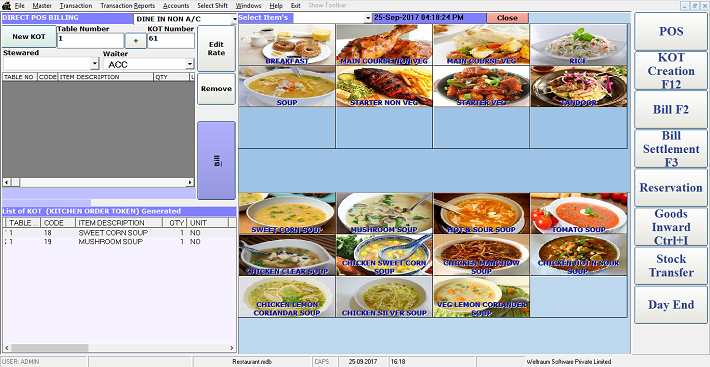This screenshot has height=367, width=710.
Task: Open the Tandoor category tile
Action: tap(579, 86)
